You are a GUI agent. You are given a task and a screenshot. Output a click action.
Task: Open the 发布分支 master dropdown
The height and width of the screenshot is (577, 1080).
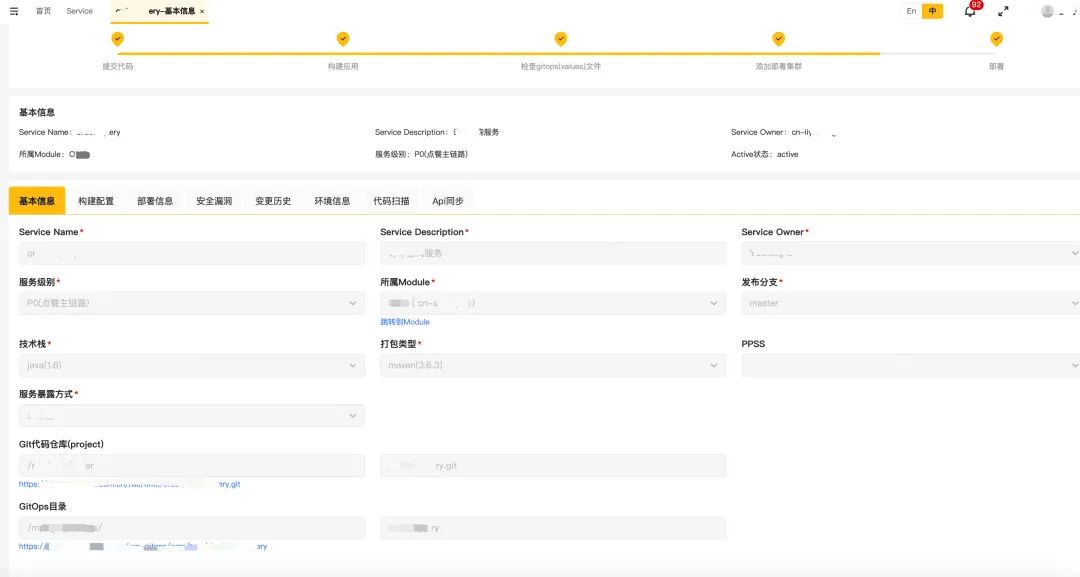[x=910, y=303]
